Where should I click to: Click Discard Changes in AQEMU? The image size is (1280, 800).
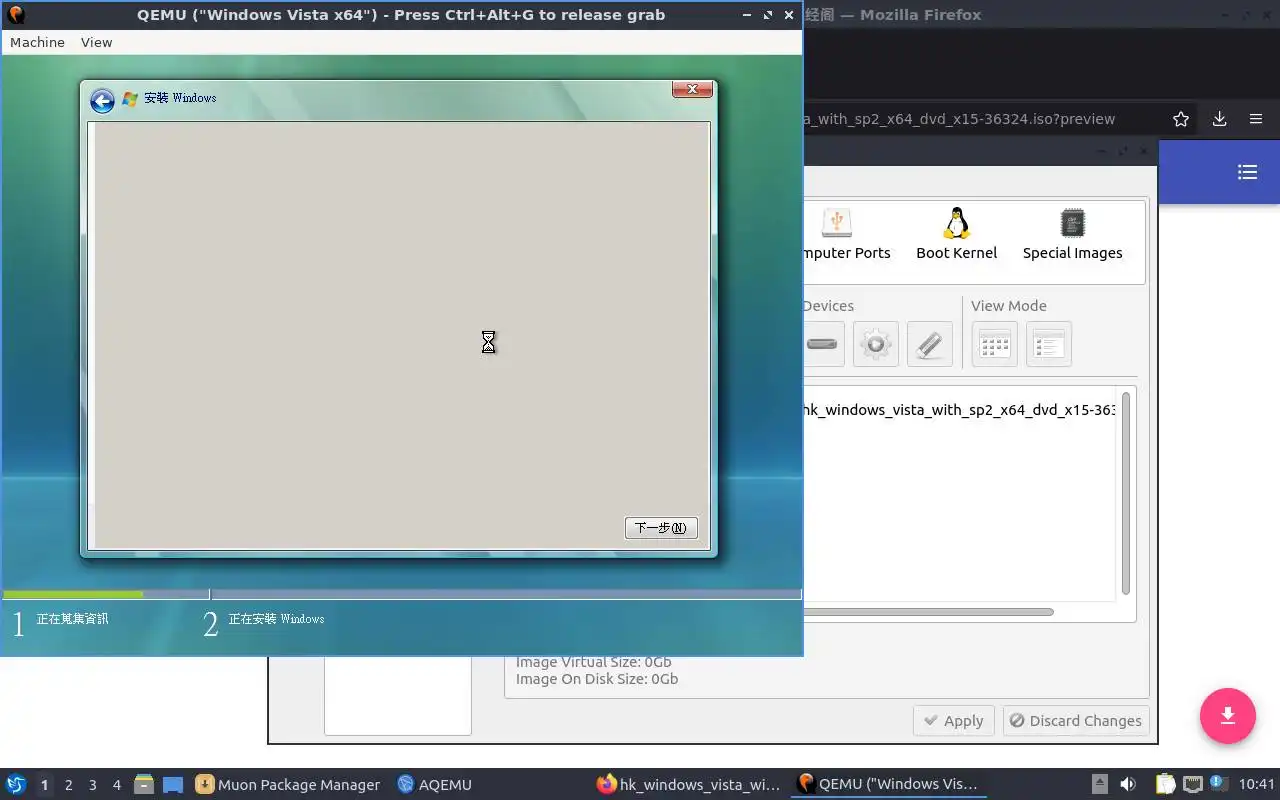(x=1075, y=721)
